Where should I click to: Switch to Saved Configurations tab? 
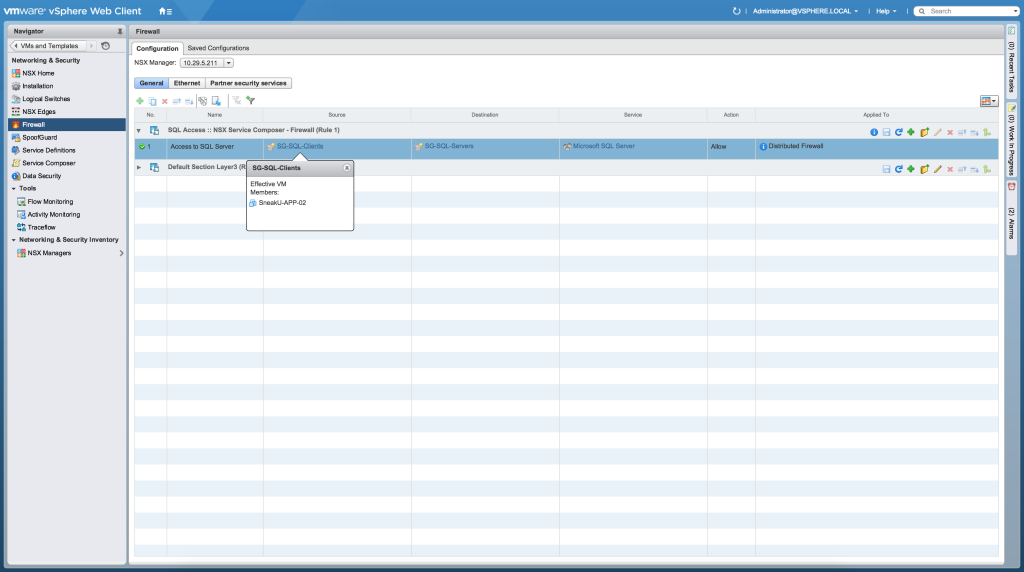pos(218,48)
